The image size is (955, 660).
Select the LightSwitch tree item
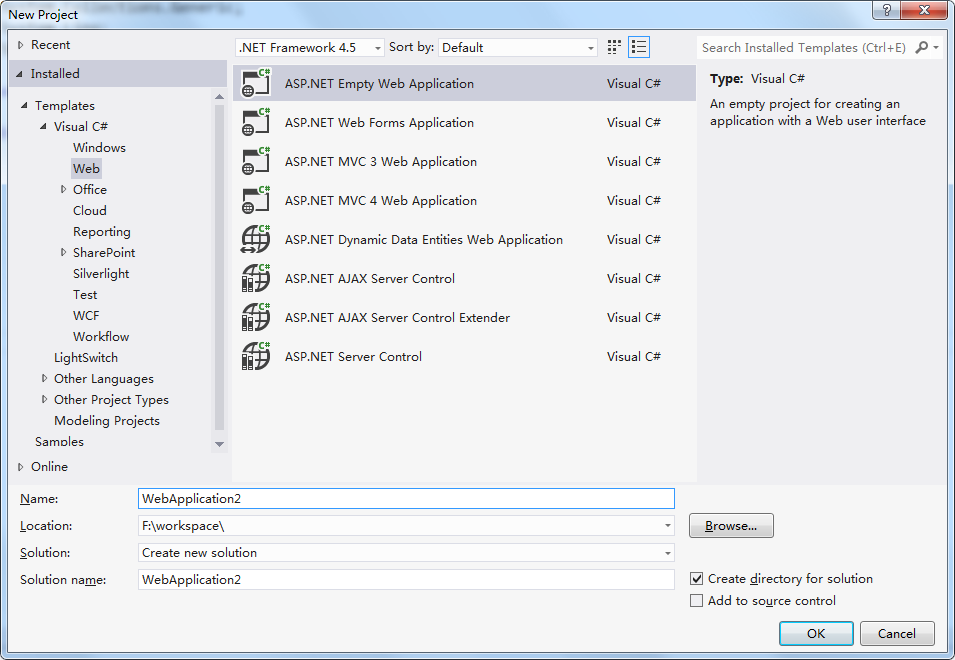click(86, 357)
